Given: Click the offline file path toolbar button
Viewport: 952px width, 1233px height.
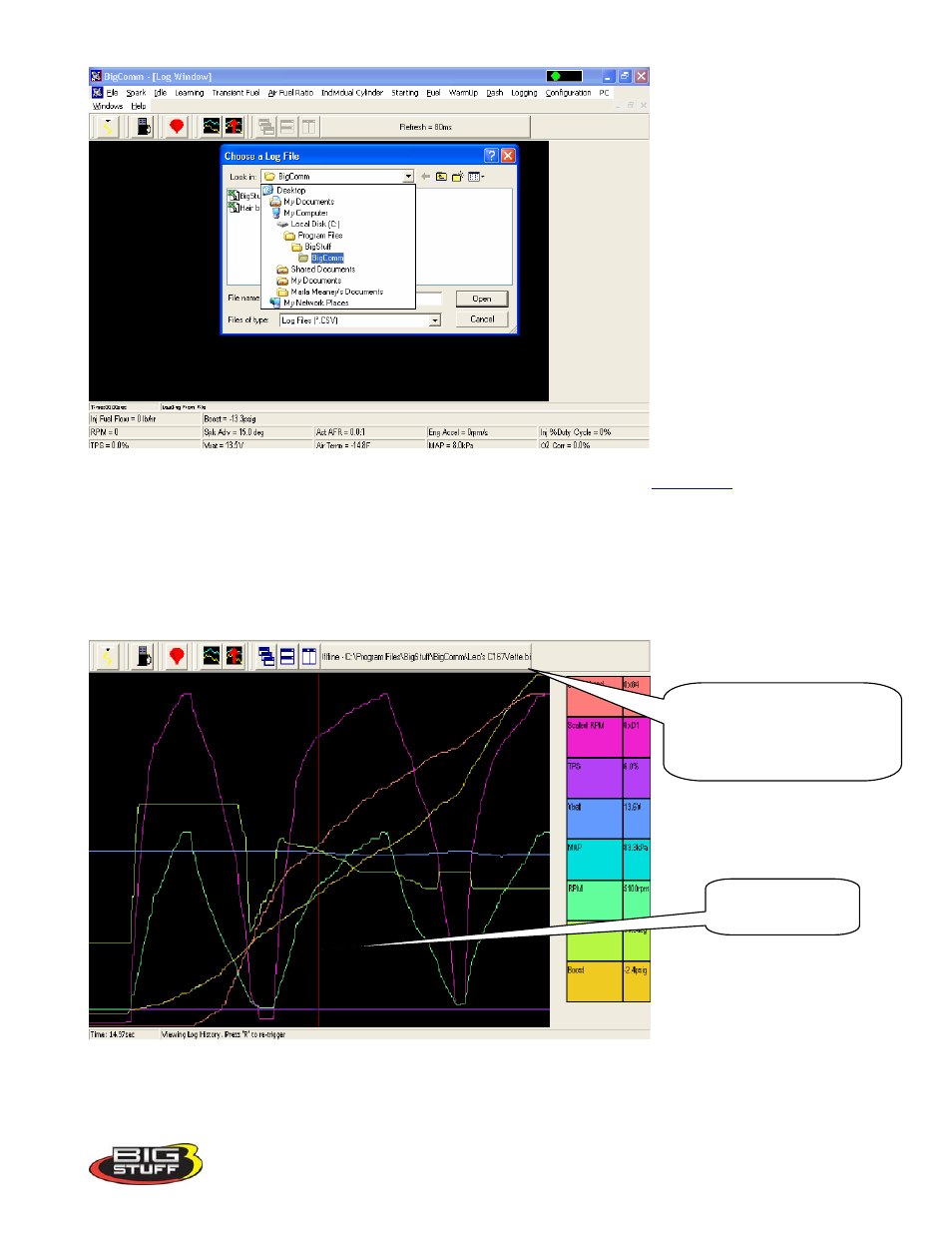Looking at the screenshot, I should click(426, 656).
